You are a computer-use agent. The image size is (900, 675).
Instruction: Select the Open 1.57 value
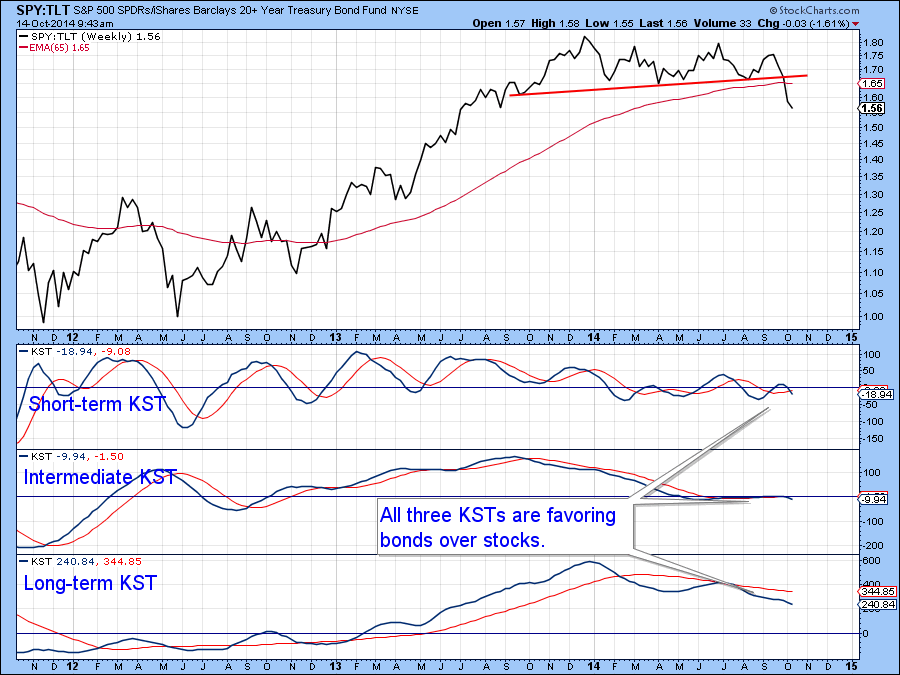point(499,24)
